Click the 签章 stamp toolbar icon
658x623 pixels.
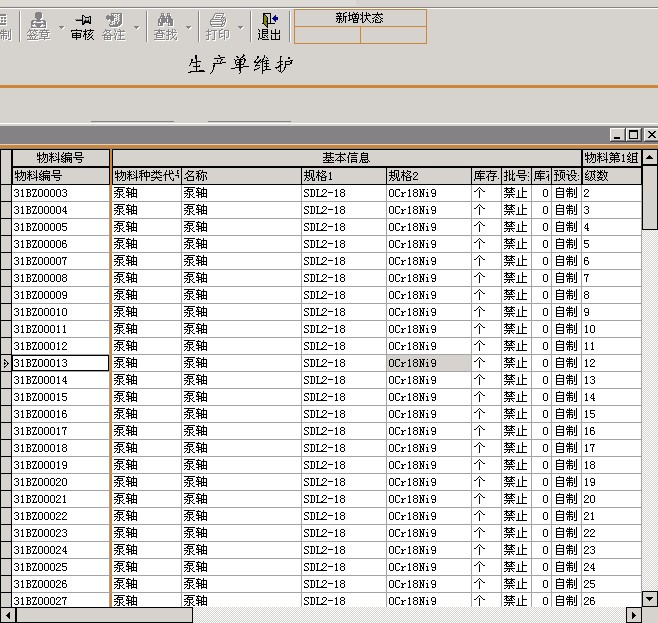click(39, 27)
